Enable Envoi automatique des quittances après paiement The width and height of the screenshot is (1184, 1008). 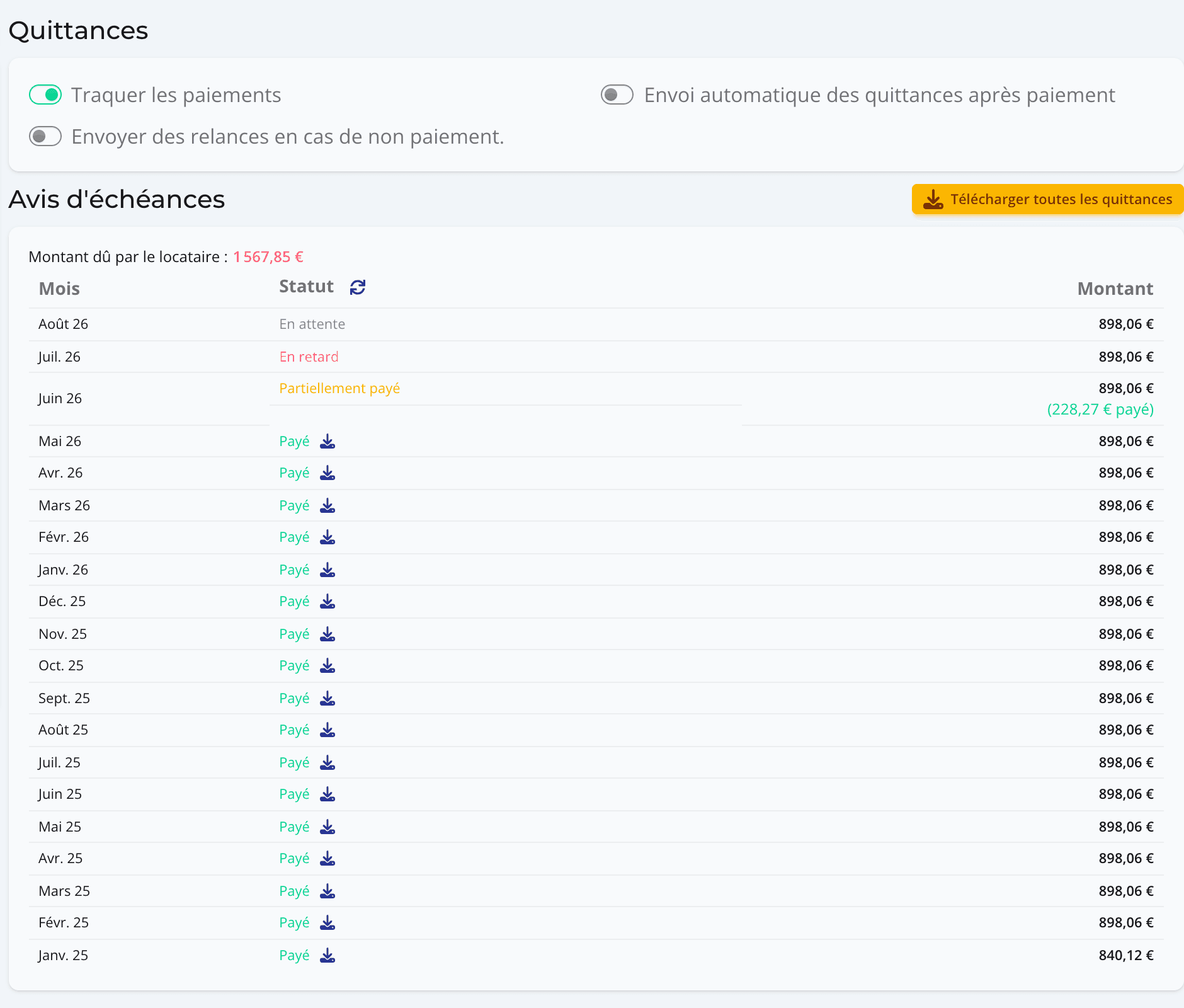click(617, 95)
